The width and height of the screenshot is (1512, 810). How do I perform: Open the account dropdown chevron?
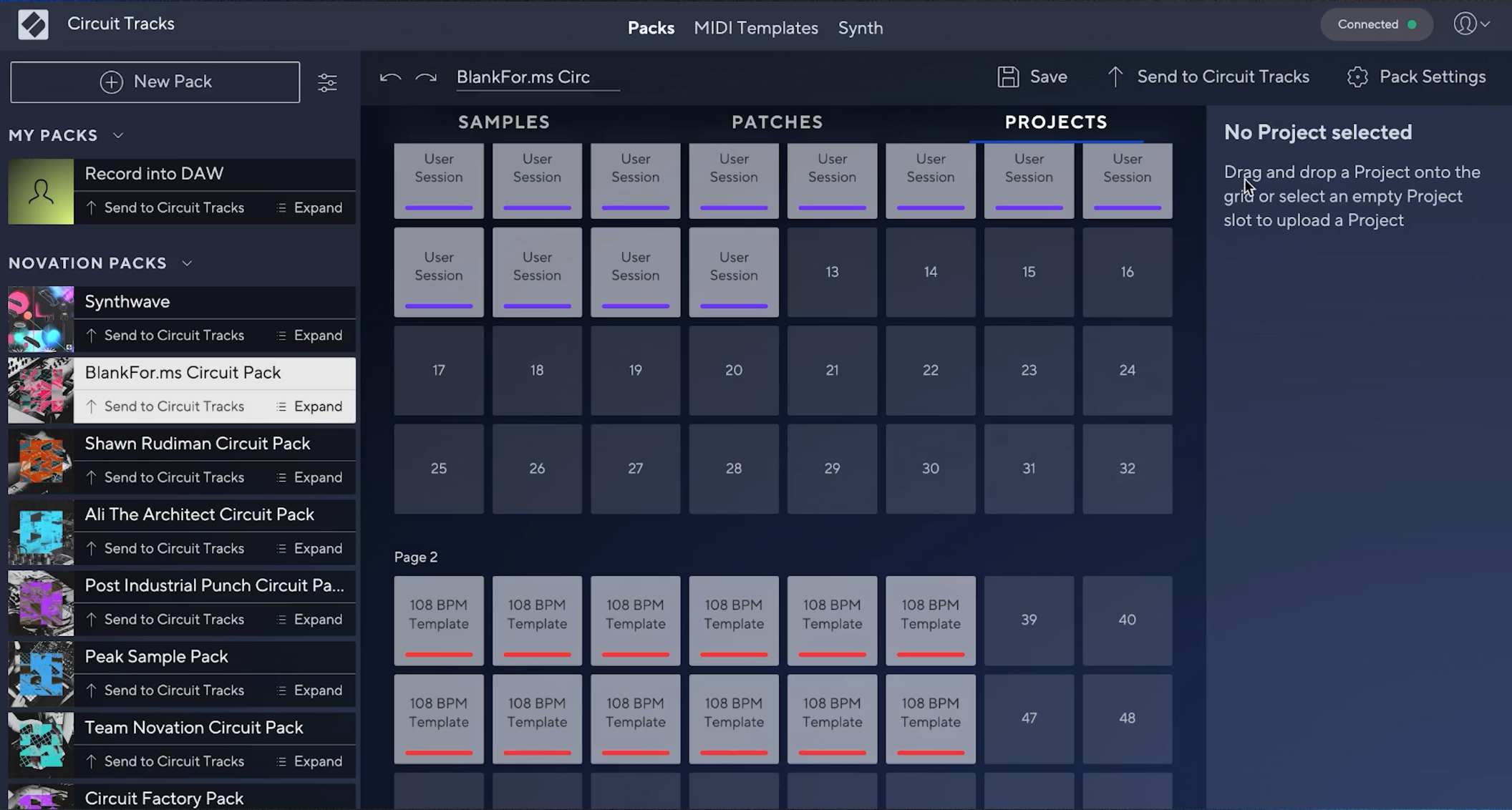tap(1486, 24)
